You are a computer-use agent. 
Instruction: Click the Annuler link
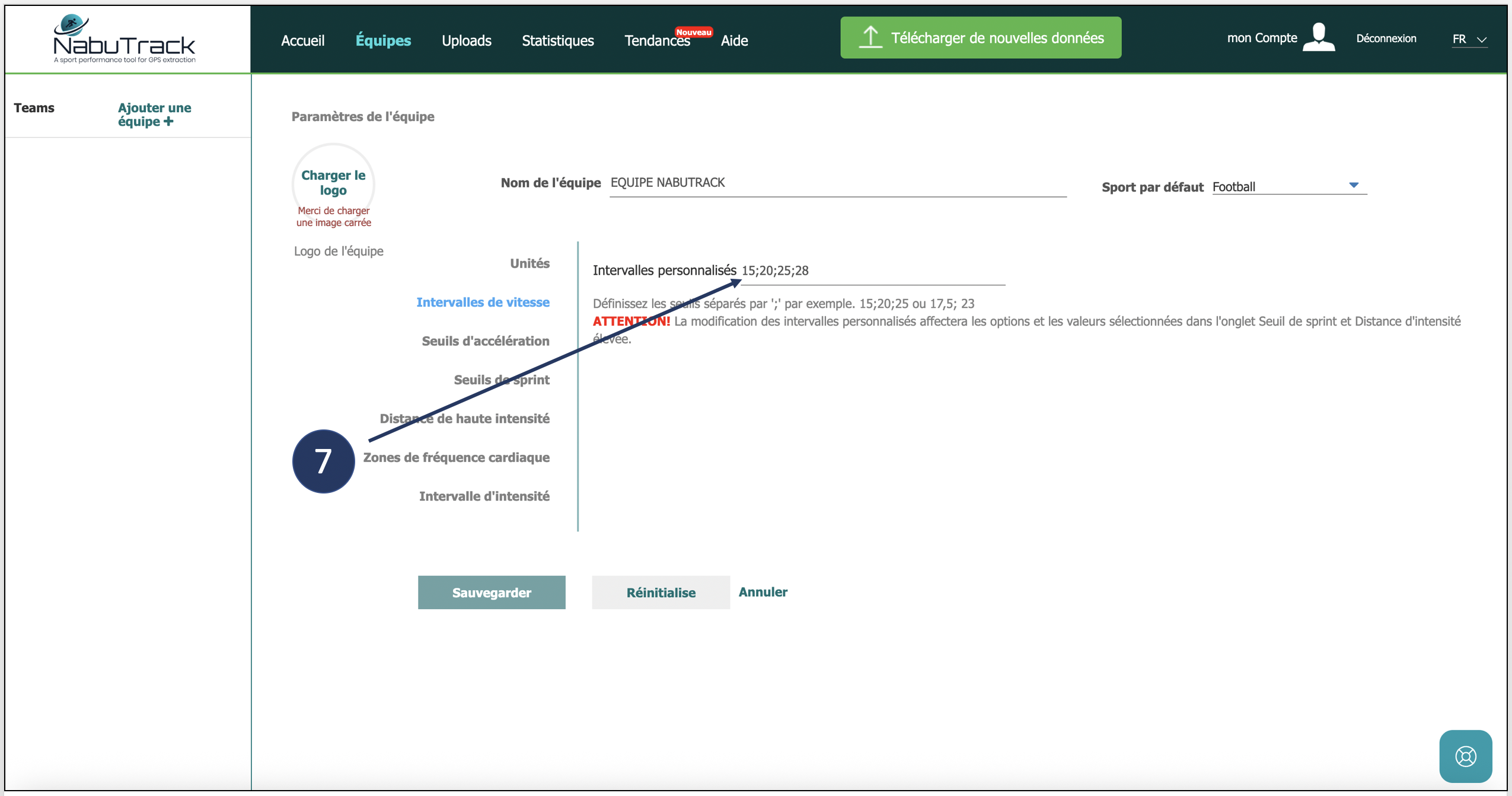[x=763, y=592]
